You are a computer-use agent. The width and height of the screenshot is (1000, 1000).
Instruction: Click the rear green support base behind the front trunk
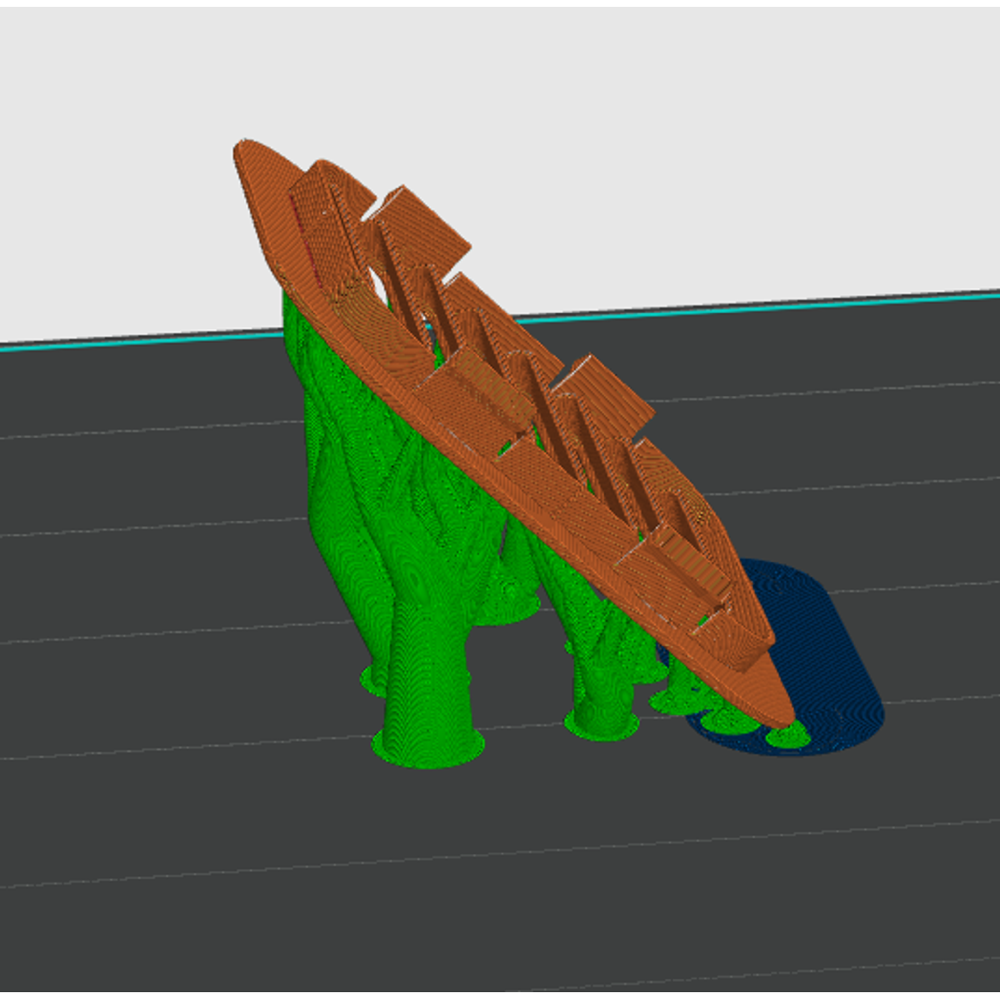(x=507, y=606)
